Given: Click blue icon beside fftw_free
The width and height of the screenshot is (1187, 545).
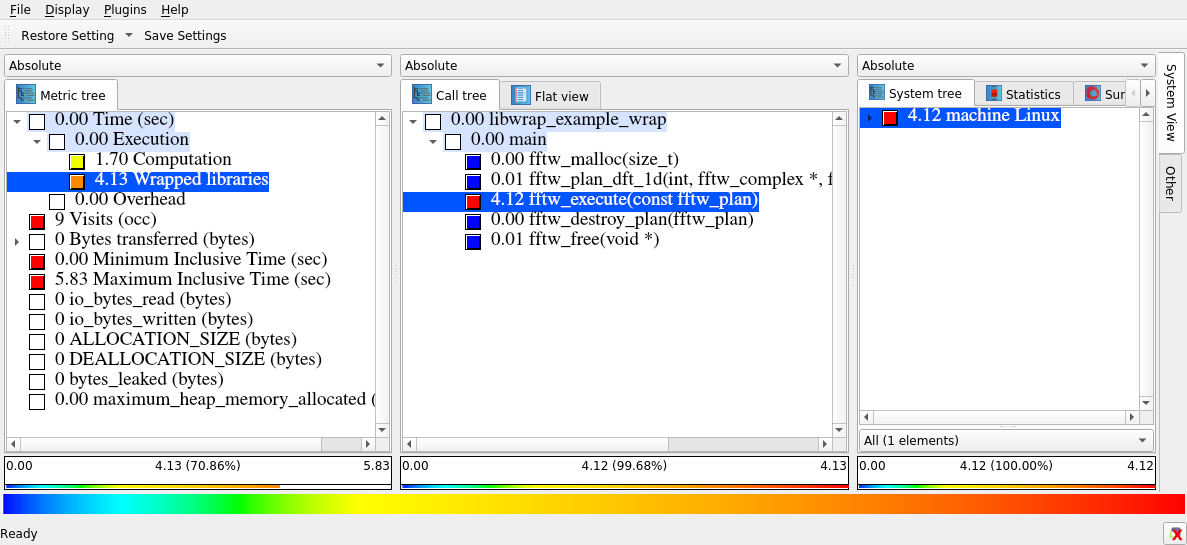Looking at the screenshot, I should point(473,241).
